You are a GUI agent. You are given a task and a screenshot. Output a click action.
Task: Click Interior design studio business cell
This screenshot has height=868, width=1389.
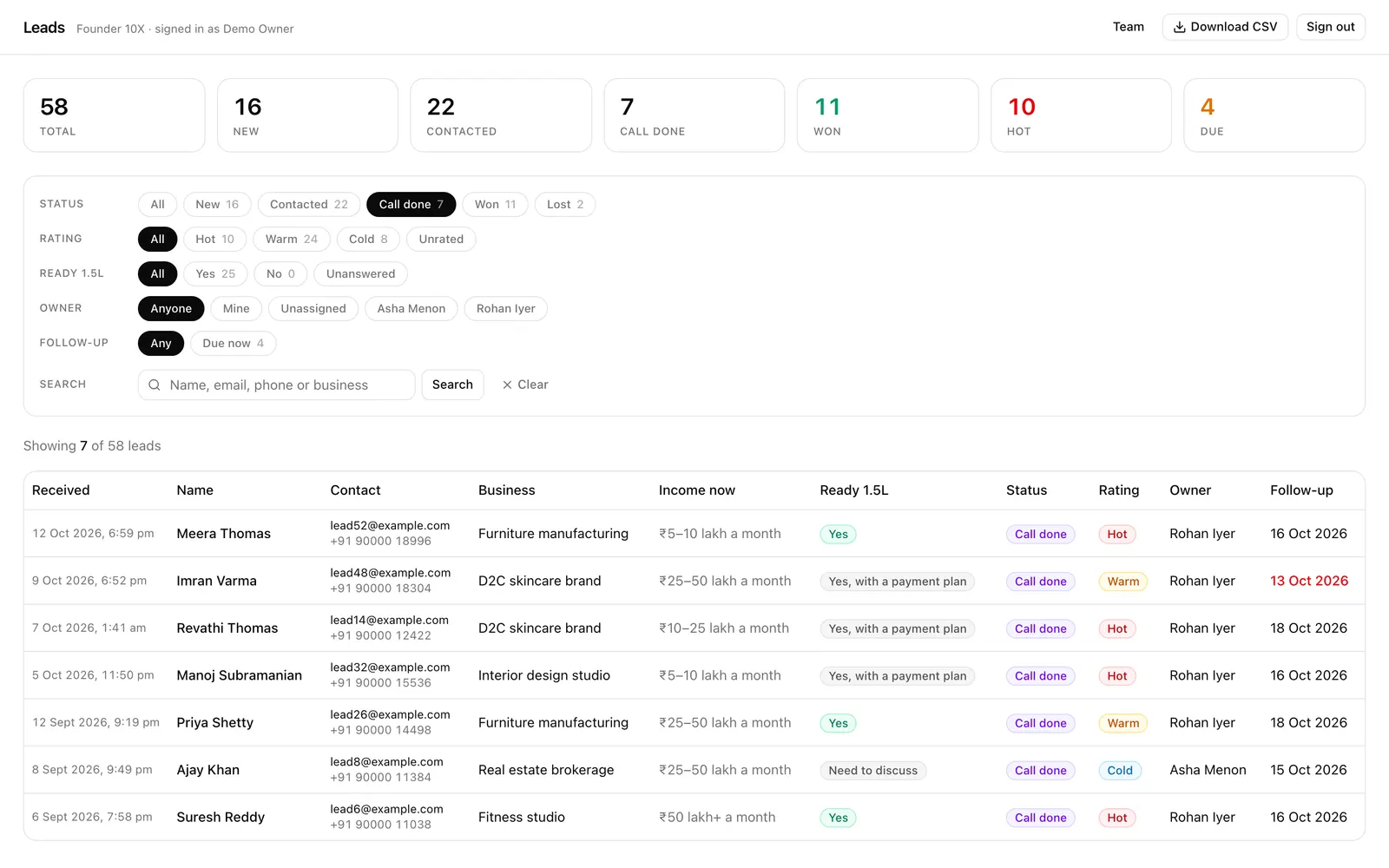[x=544, y=675]
